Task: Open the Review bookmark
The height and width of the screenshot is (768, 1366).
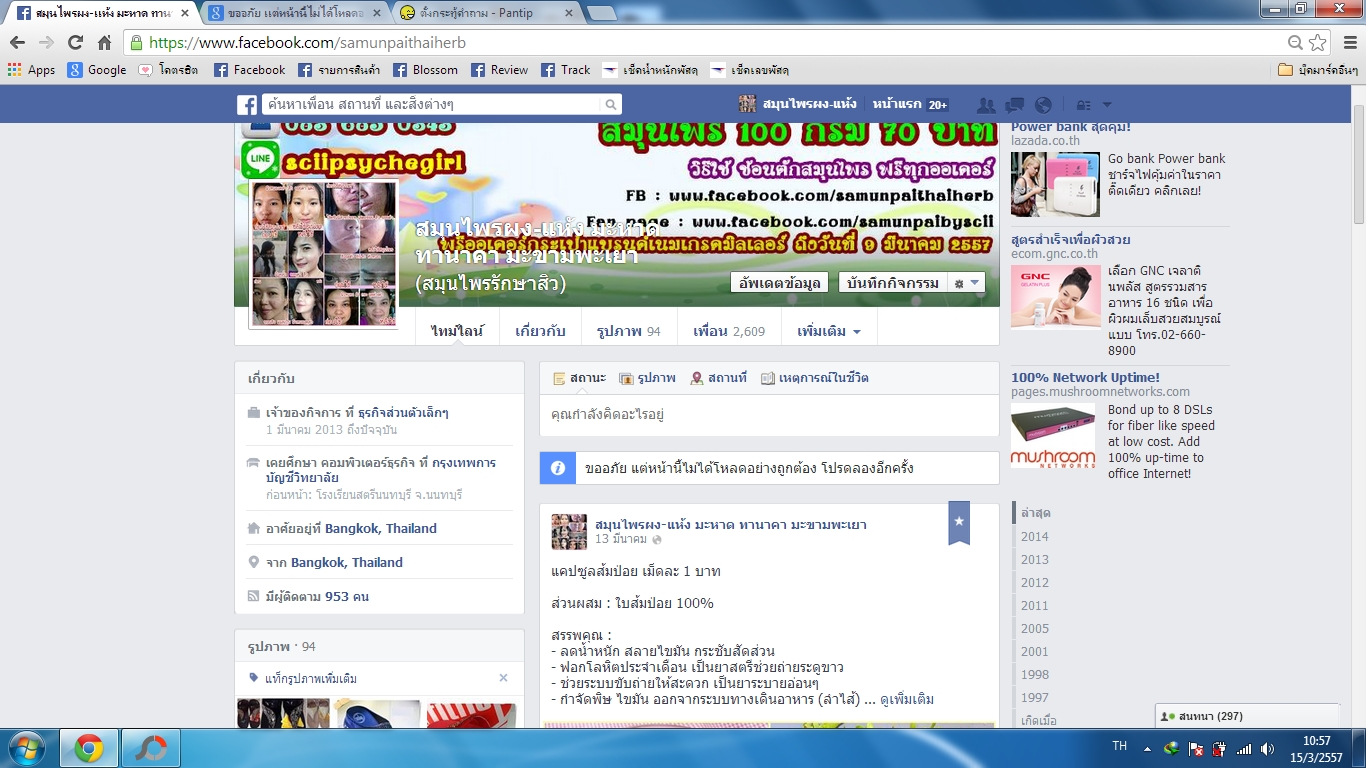Action: (499, 70)
